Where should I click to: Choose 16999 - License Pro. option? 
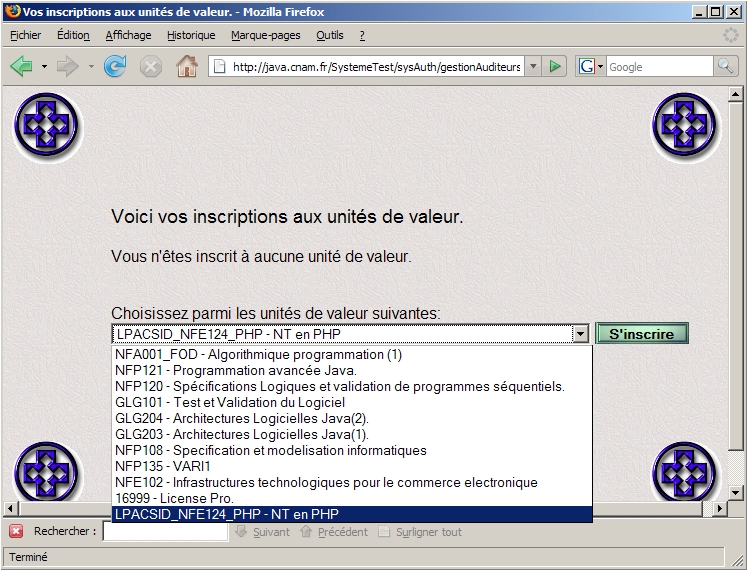[352, 498]
